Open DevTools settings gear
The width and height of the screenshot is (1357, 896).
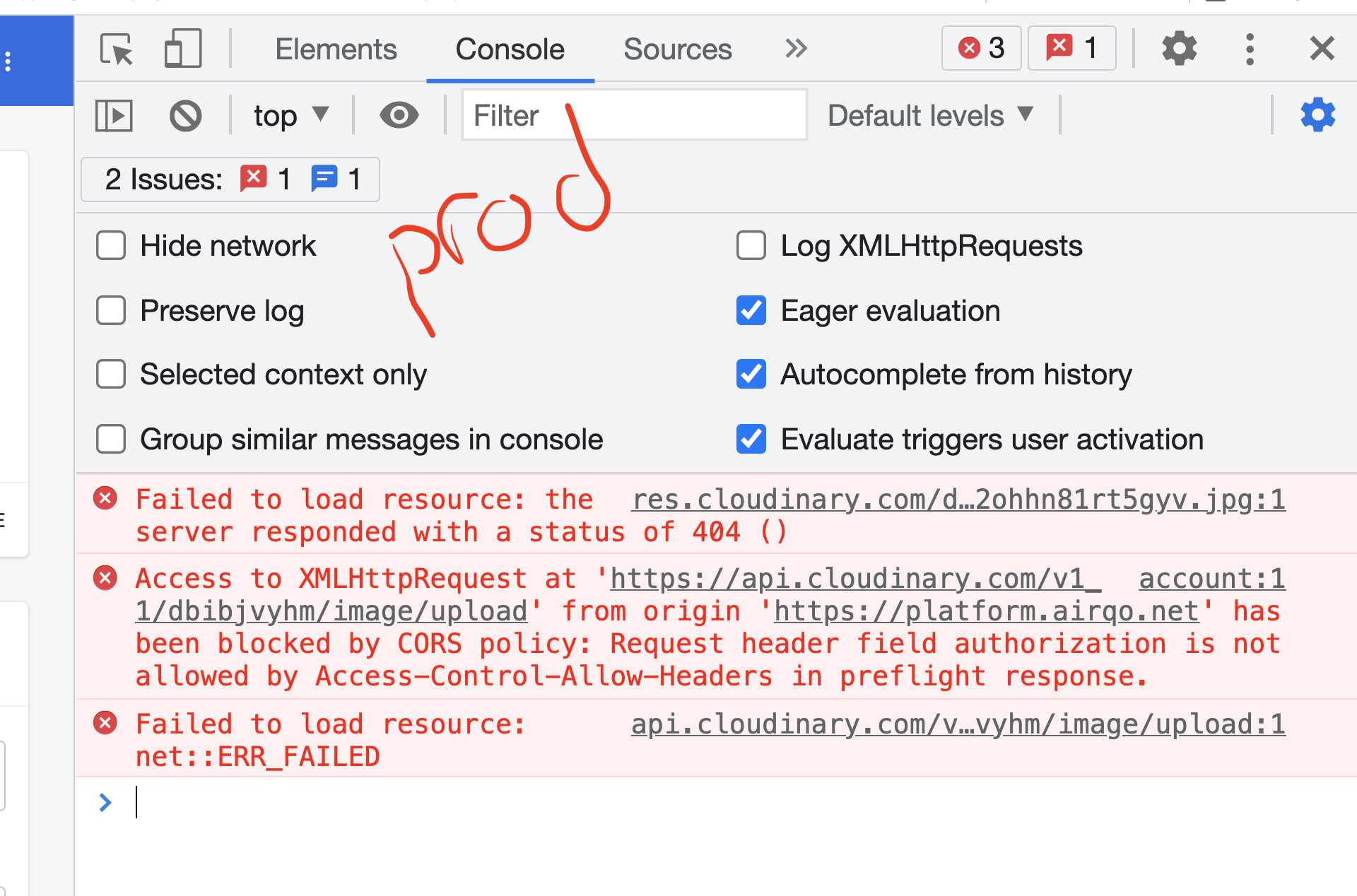tap(1178, 48)
